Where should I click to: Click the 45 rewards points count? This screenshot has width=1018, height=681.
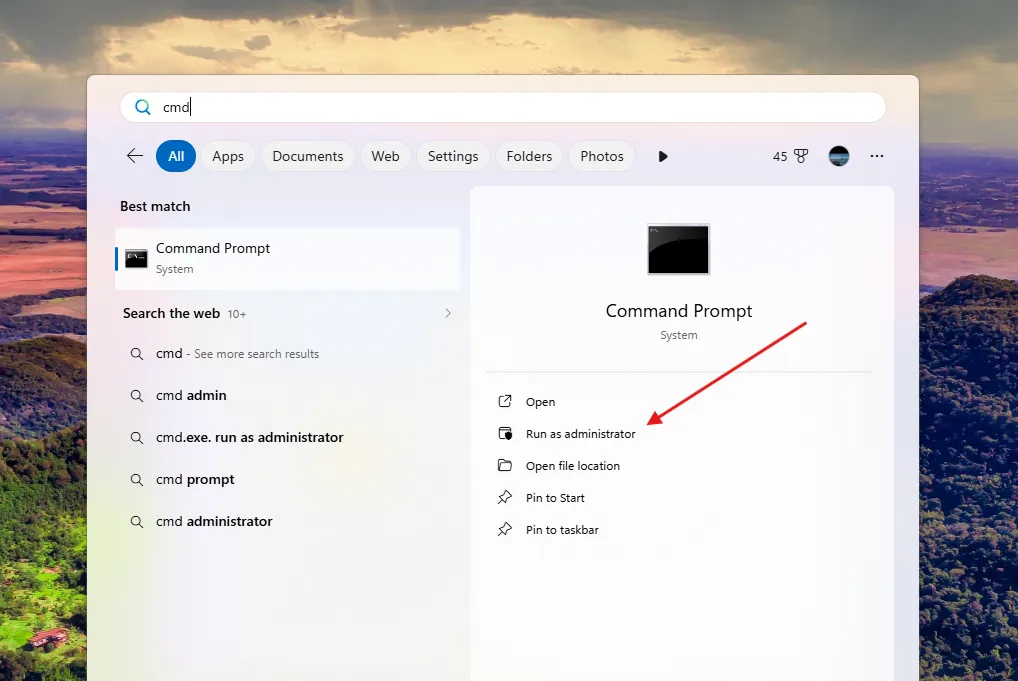780,156
